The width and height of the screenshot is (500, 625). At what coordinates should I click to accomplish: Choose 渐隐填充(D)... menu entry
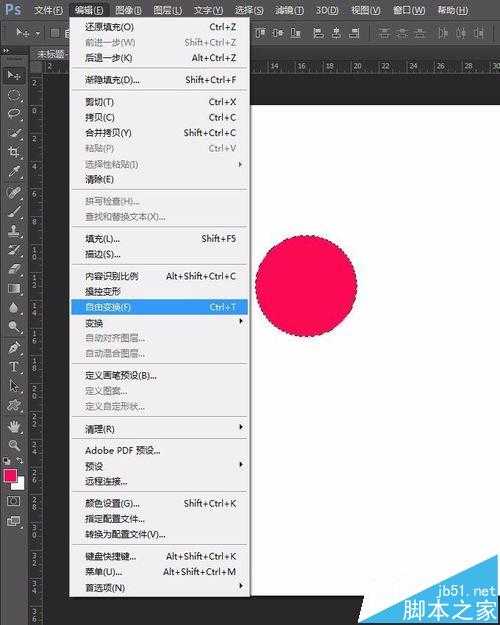159,80
